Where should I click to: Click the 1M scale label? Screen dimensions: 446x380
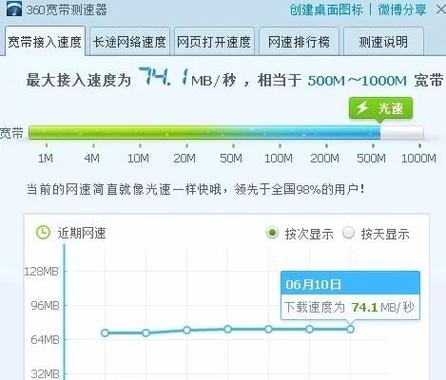pyautogui.click(x=46, y=158)
